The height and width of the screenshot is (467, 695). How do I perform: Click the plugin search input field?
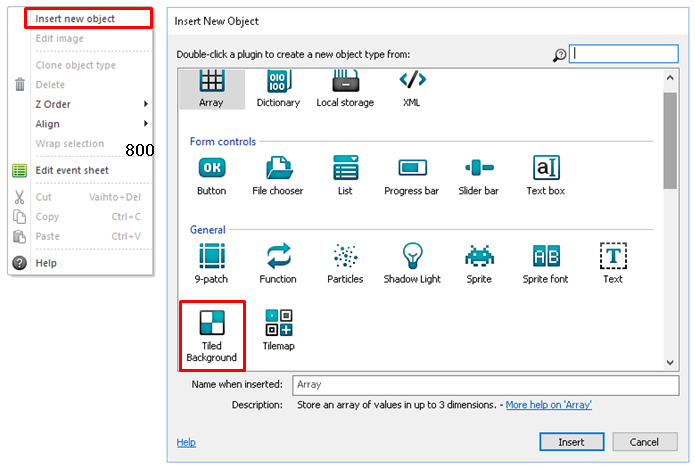[623, 54]
